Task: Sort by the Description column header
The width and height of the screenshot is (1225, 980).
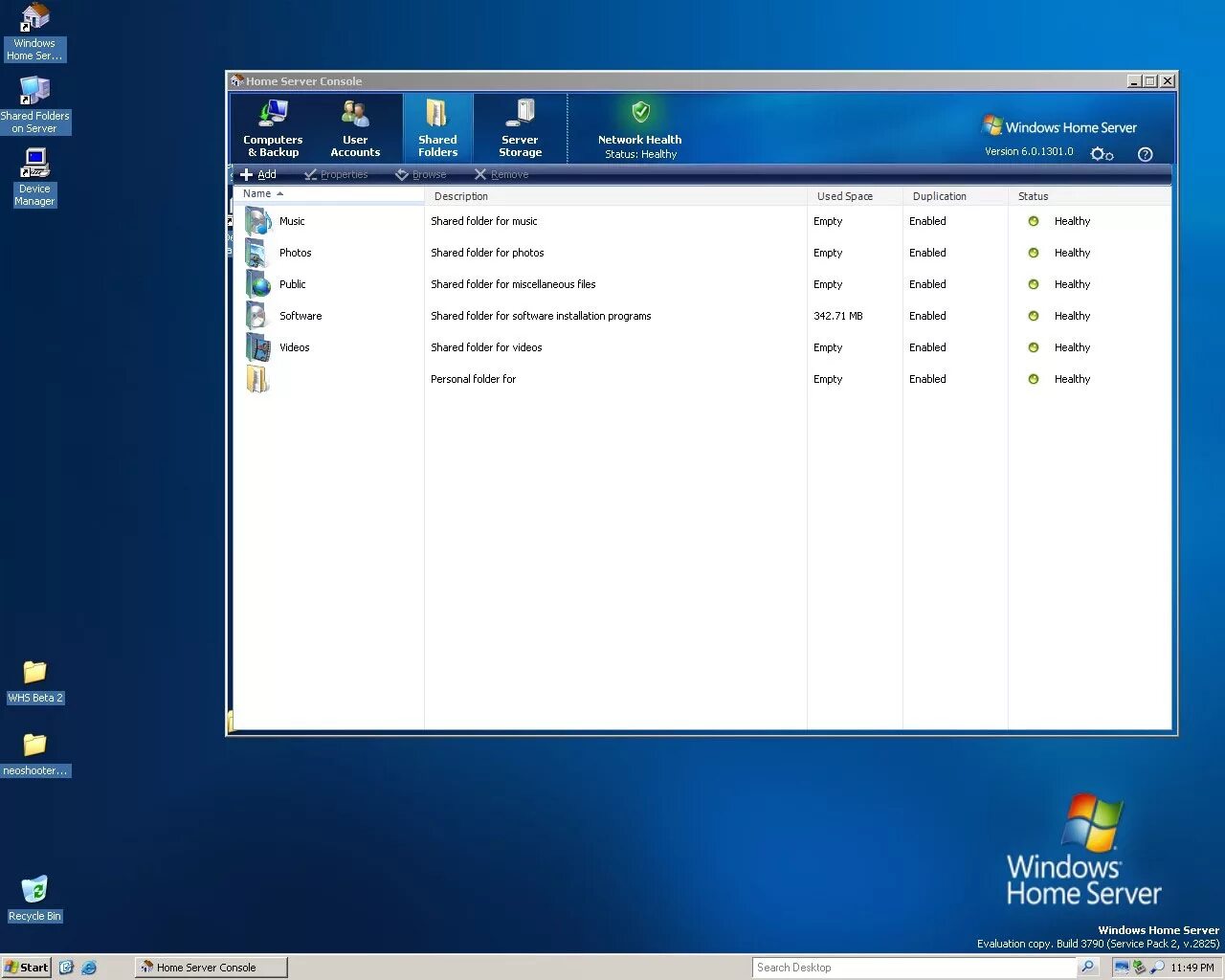Action: (x=615, y=196)
